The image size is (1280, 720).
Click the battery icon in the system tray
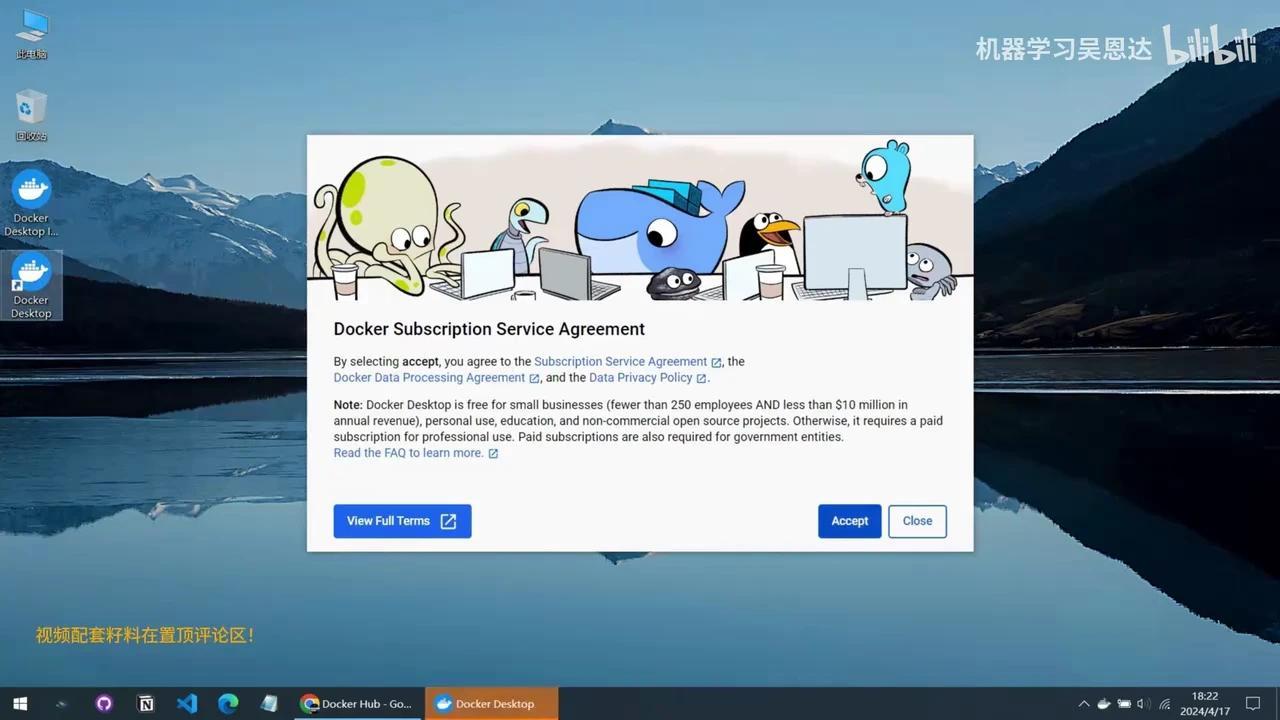(x=1124, y=704)
